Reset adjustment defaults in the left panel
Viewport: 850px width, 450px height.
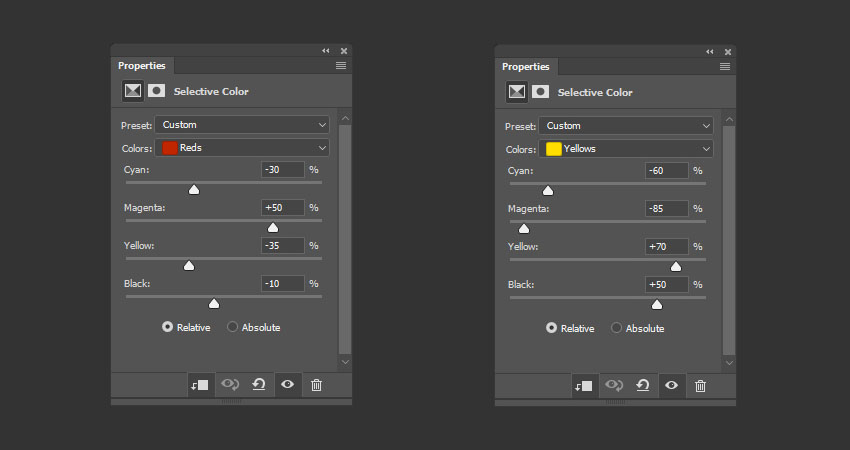click(x=259, y=385)
